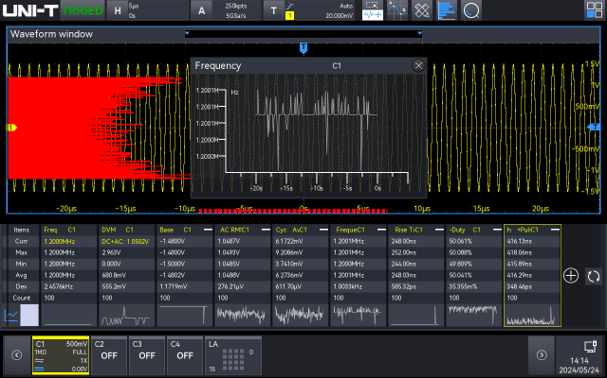The height and width of the screenshot is (378, 607).
Task: Toggle channel C4 on
Action: (185, 355)
